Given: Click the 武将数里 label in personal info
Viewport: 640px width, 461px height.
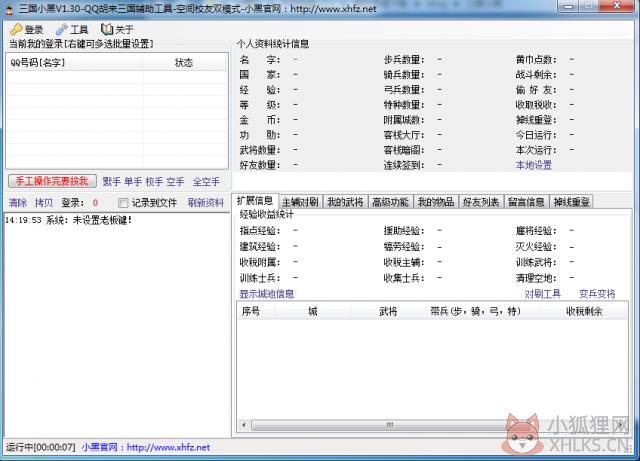Looking at the screenshot, I should tap(260, 150).
